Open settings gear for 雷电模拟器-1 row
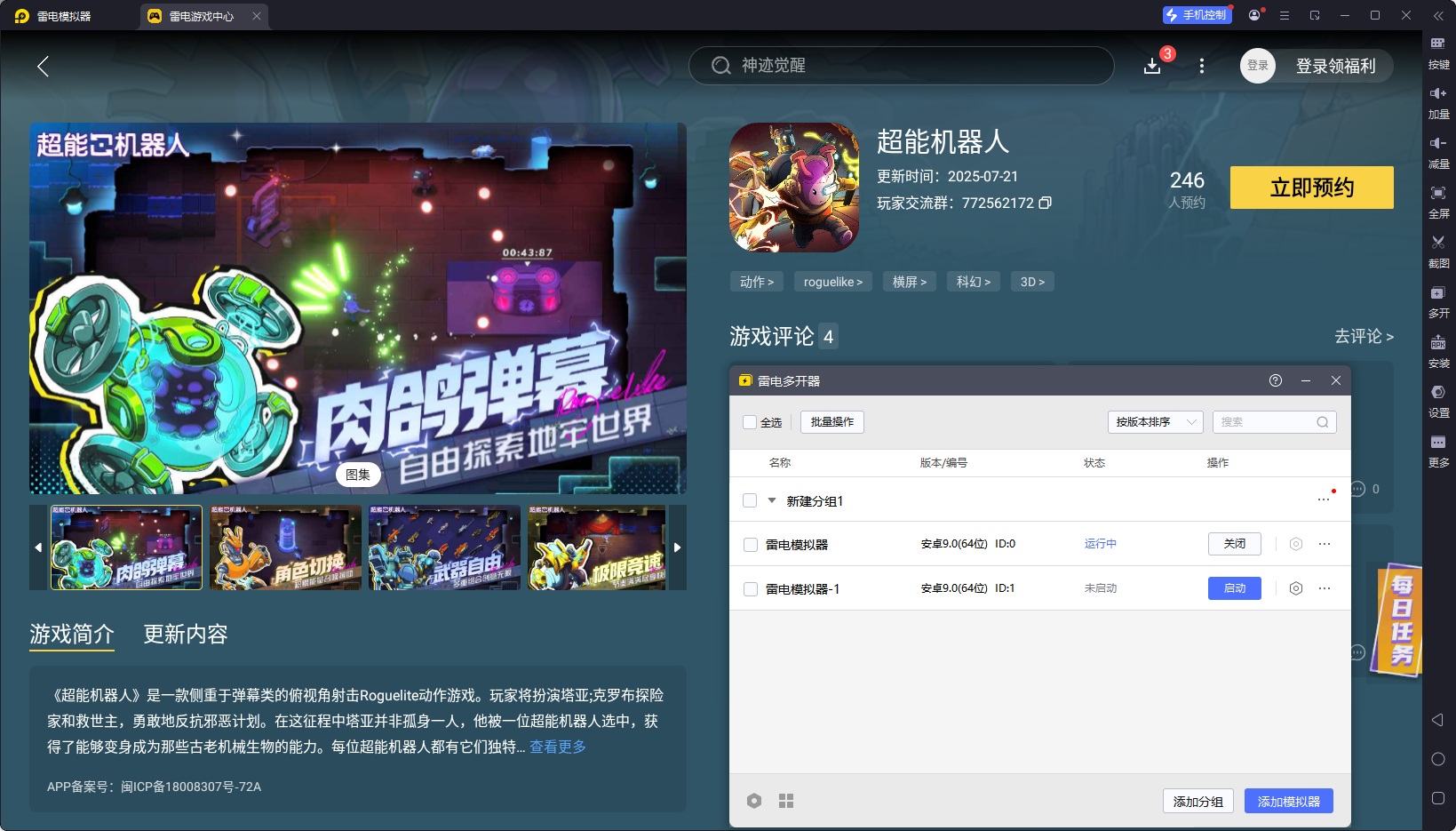1456x831 pixels. (1296, 588)
